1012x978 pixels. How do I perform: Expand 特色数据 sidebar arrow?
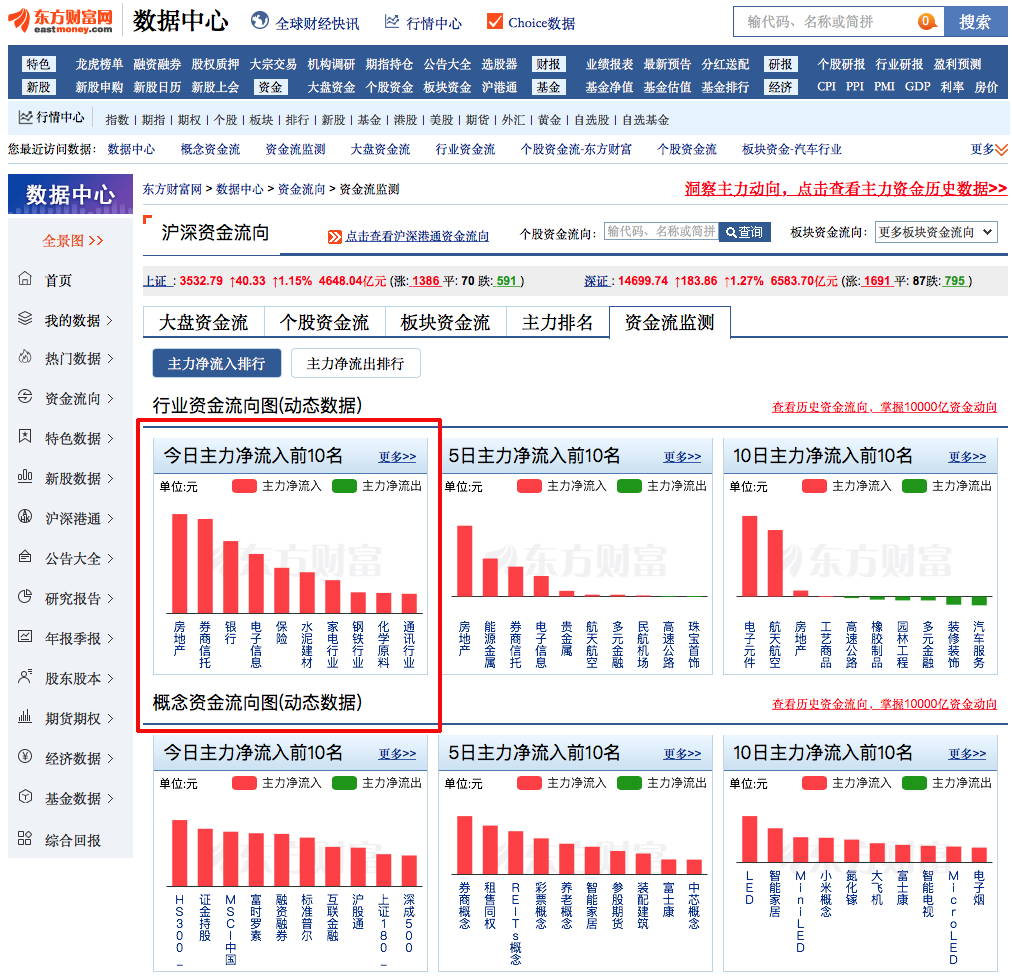pyautogui.click(x=109, y=439)
